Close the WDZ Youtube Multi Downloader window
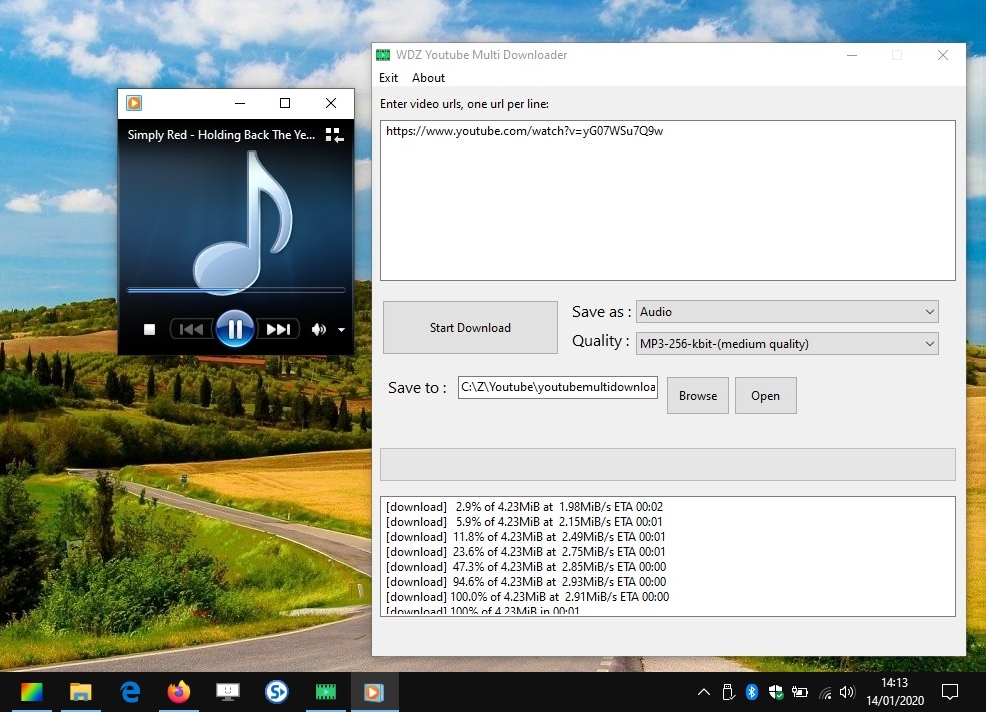The image size is (986, 712). 943,55
